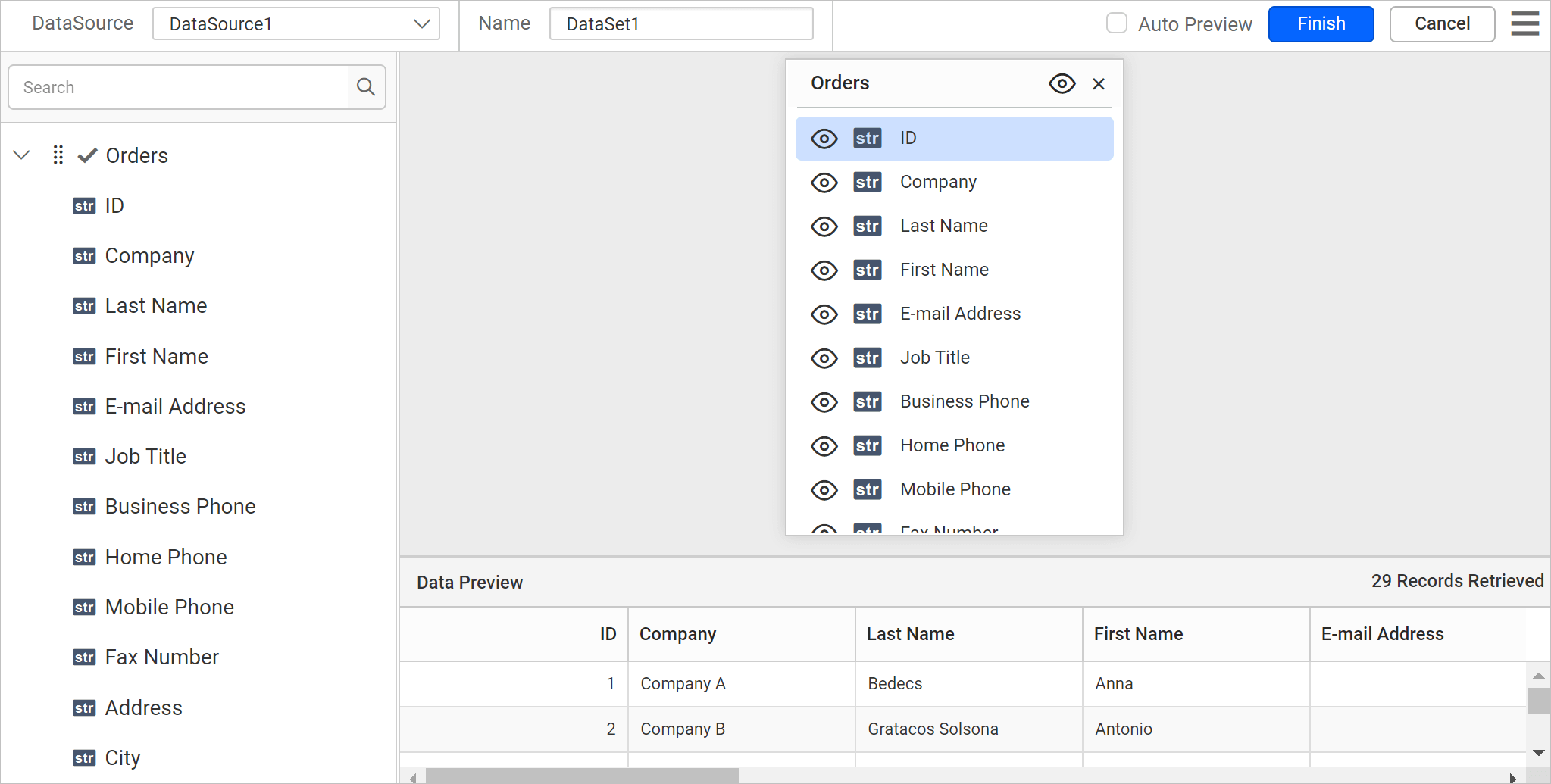Viewport: 1551px width, 784px height.
Task: Open the hamburger menu icon
Action: [x=1524, y=23]
